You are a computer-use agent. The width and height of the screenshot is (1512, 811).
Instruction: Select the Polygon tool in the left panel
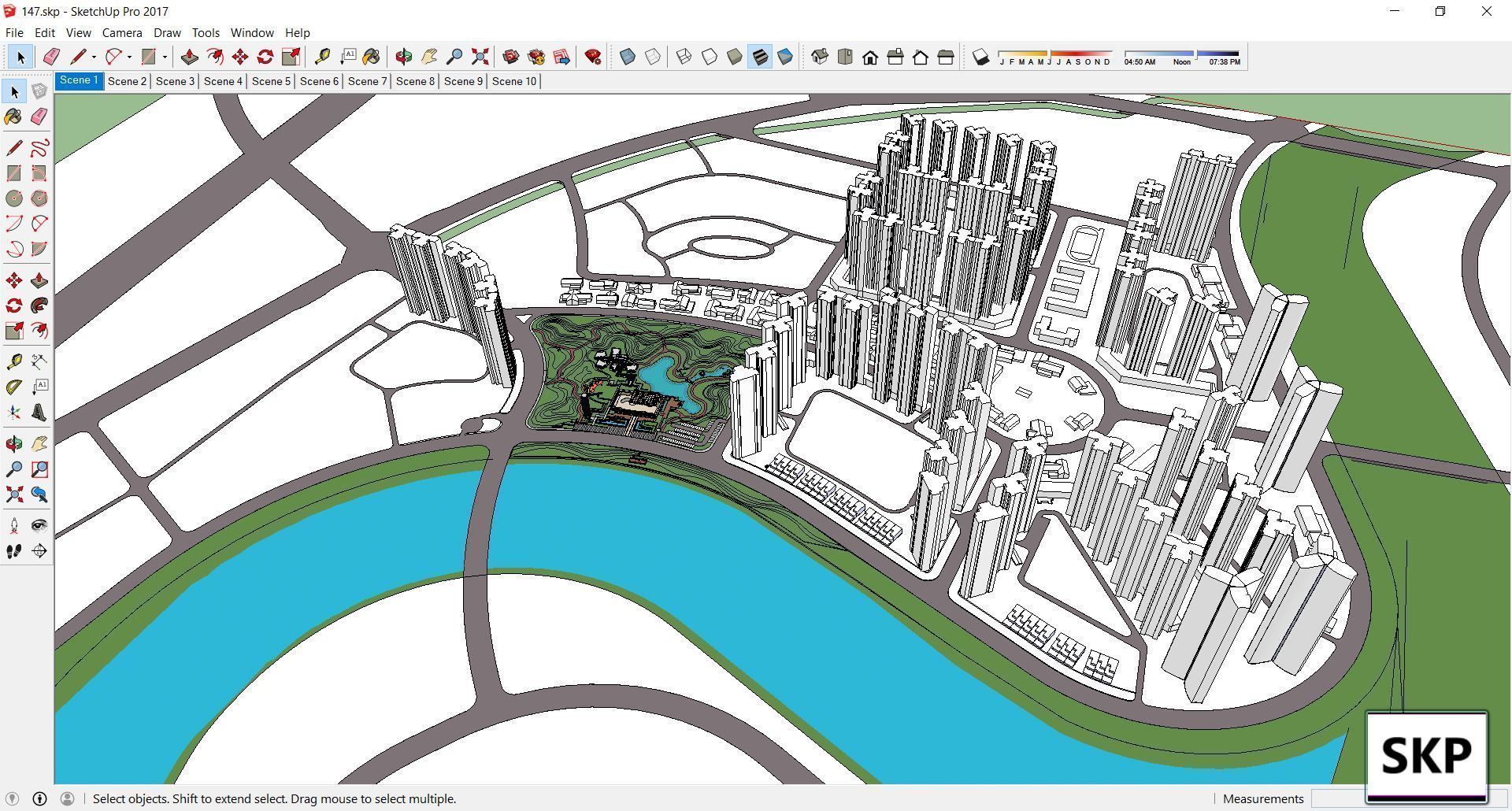pyautogui.click(x=39, y=198)
